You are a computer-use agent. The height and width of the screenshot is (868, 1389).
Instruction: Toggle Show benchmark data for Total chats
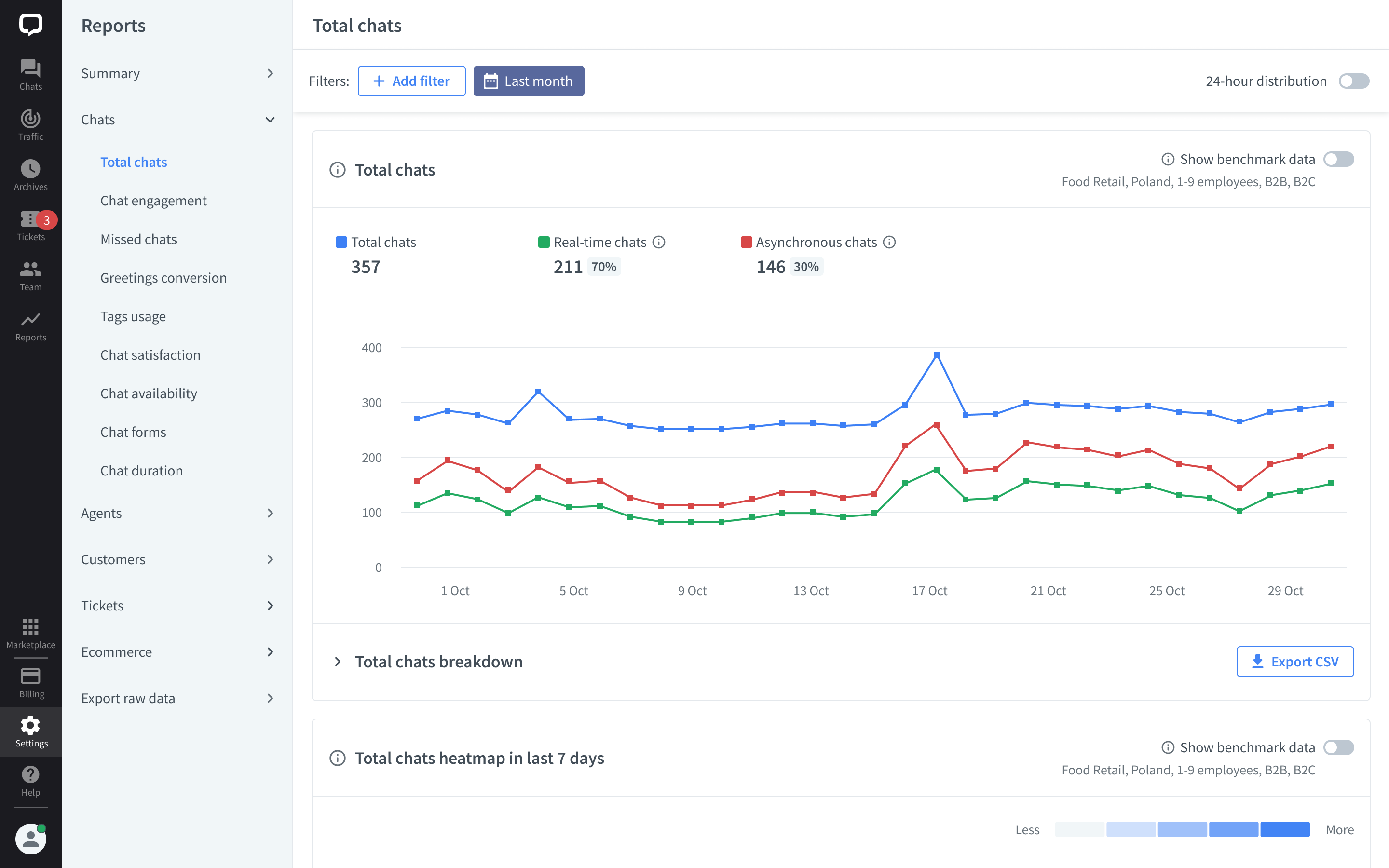click(1339, 159)
